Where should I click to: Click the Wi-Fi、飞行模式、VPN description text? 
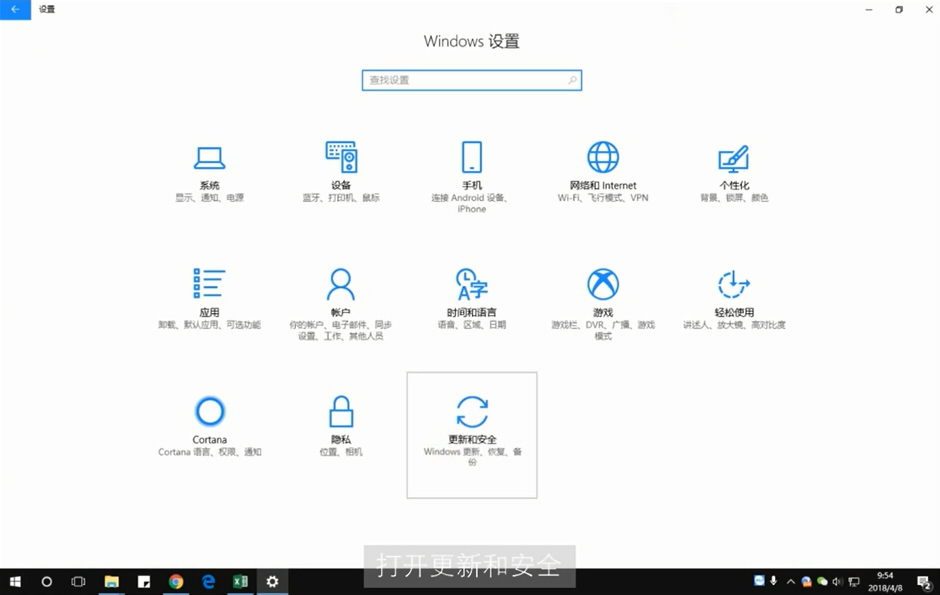(x=602, y=198)
